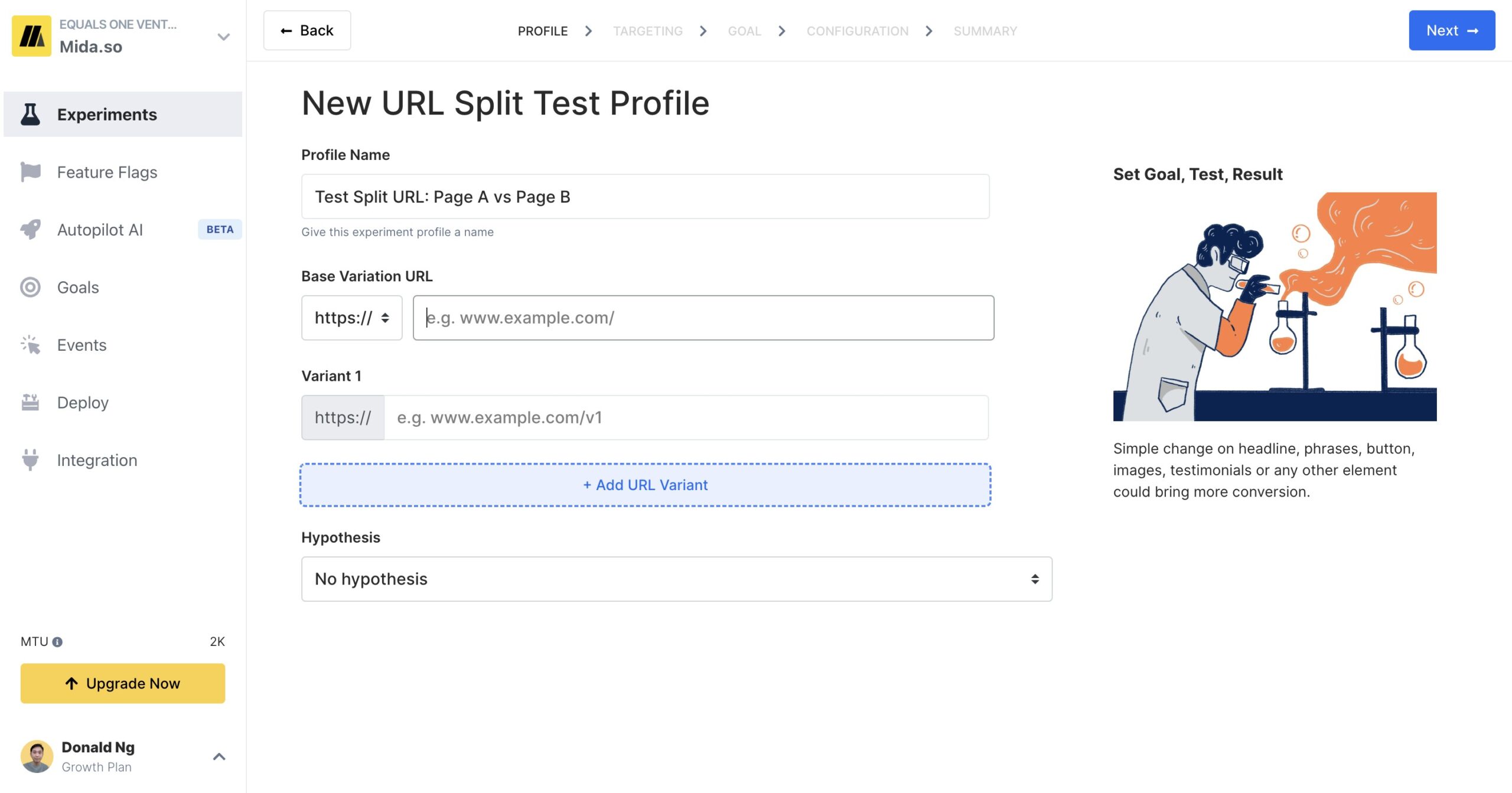Image resolution: width=1512 pixels, height=793 pixels.
Task: Click the Back button
Action: pyautogui.click(x=307, y=30)
